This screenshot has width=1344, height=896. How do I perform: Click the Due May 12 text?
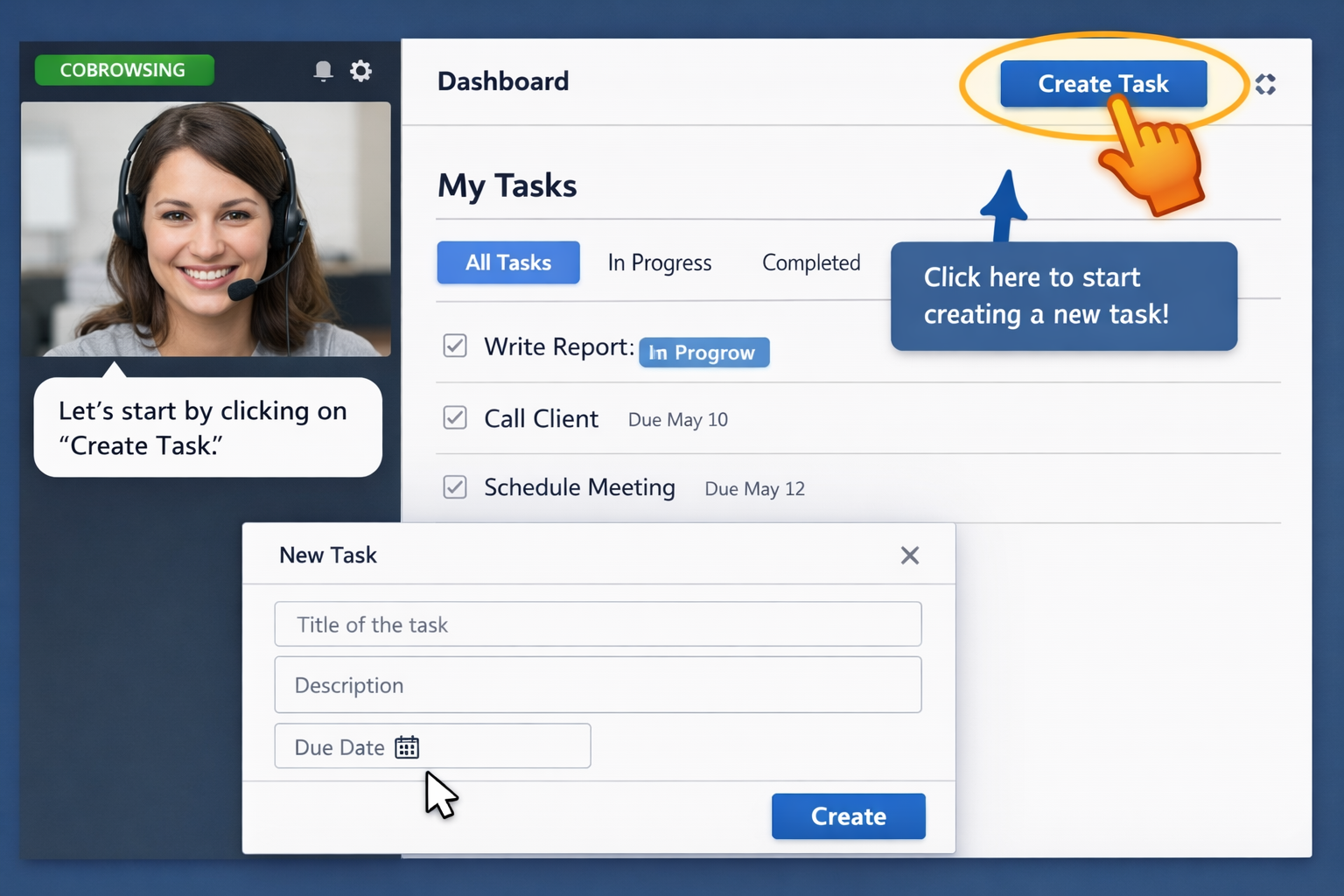[x=755, y=489]
